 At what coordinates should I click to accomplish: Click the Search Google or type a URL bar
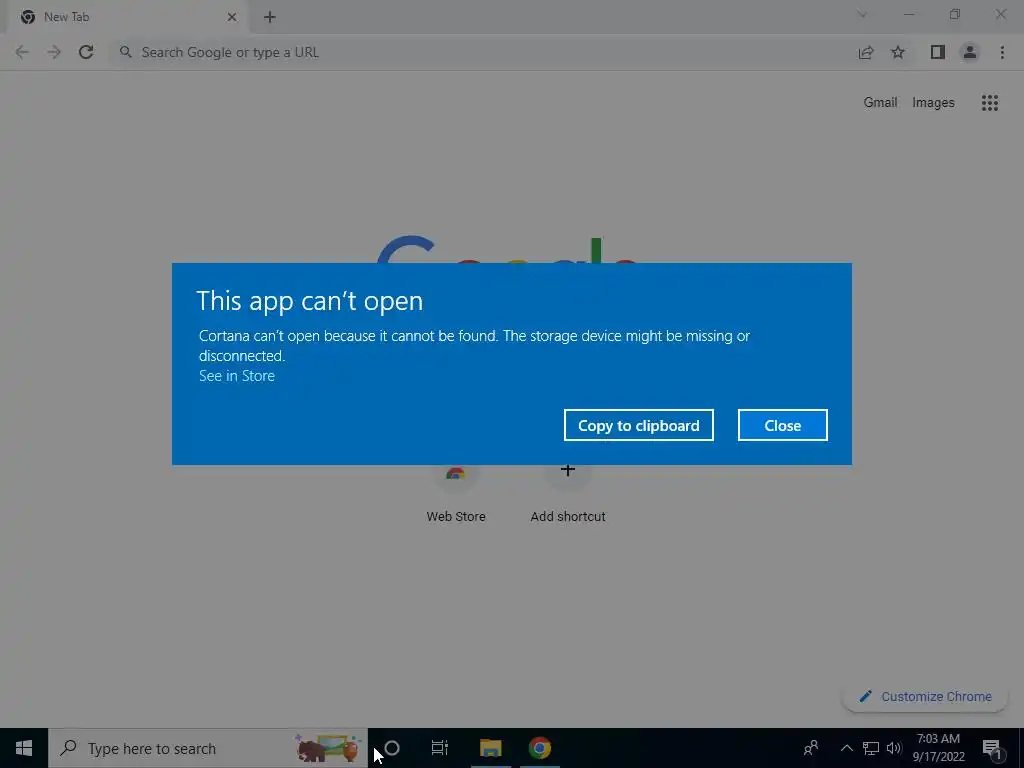[x=483, y=52]
